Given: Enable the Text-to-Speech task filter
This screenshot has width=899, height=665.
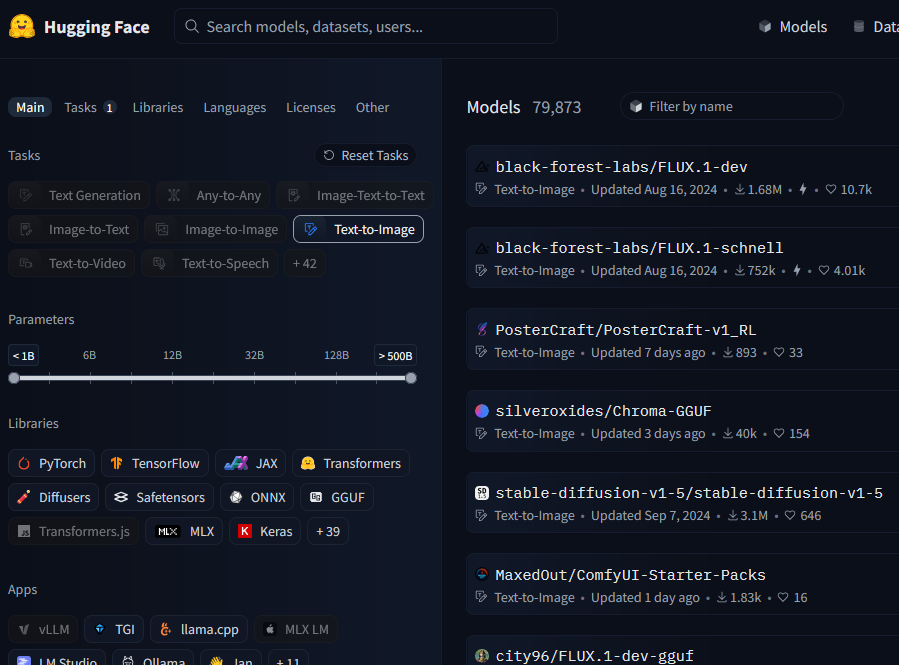Looking at the screenshot, I should (x=210, y=263).
